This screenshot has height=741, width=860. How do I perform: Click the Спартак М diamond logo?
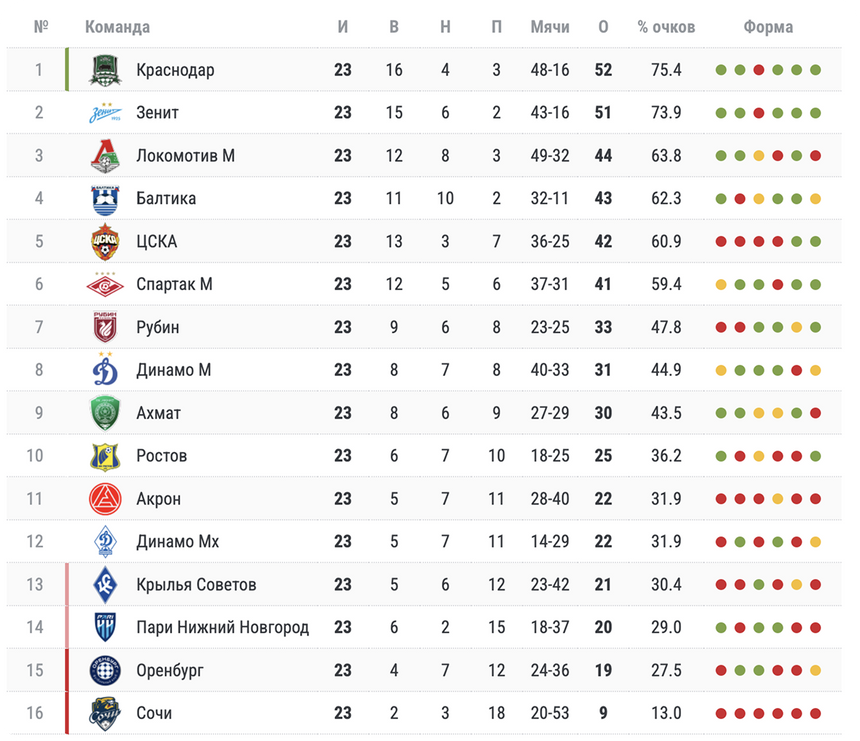105,285
